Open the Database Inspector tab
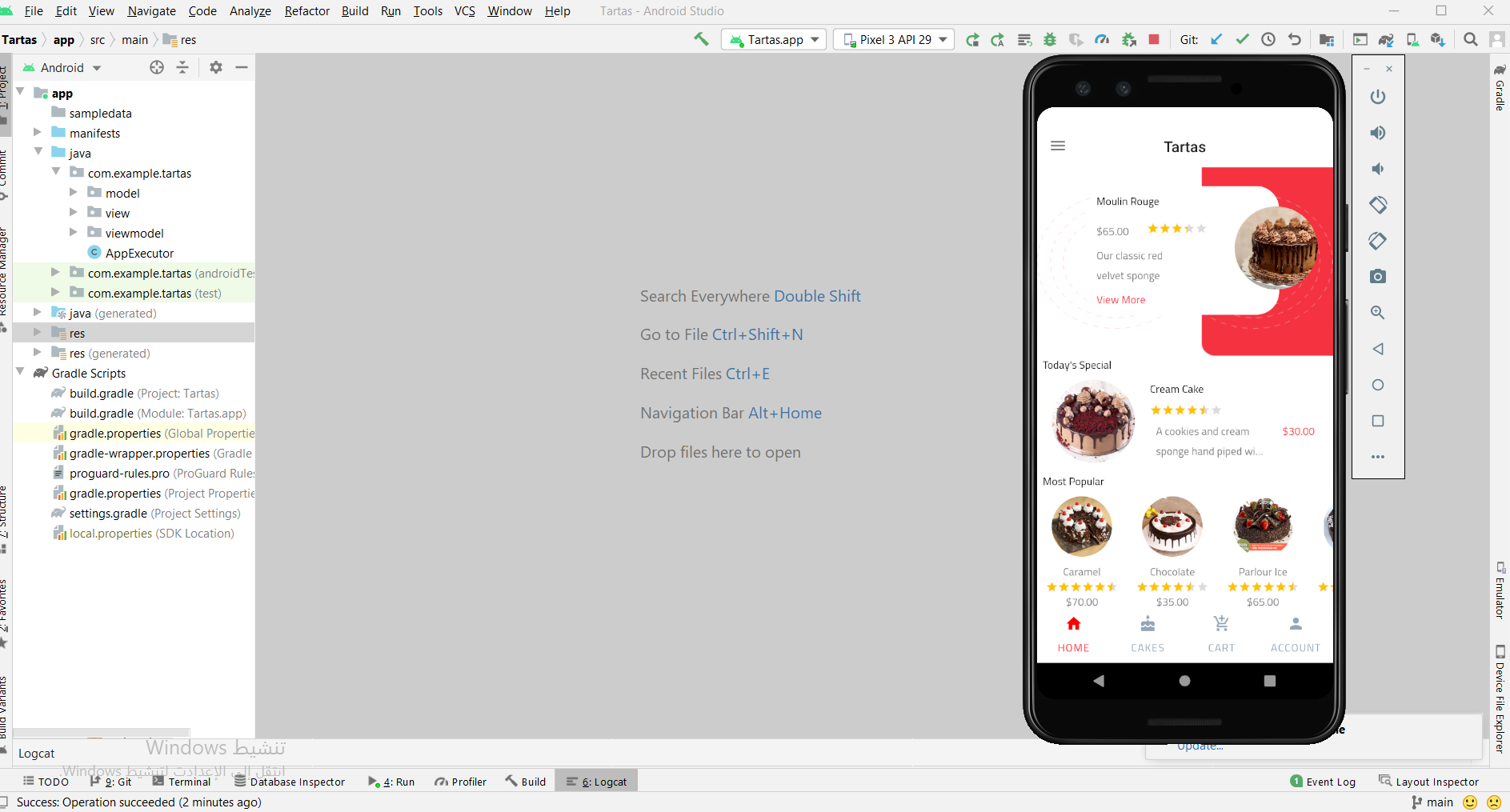 pos(290,782)
